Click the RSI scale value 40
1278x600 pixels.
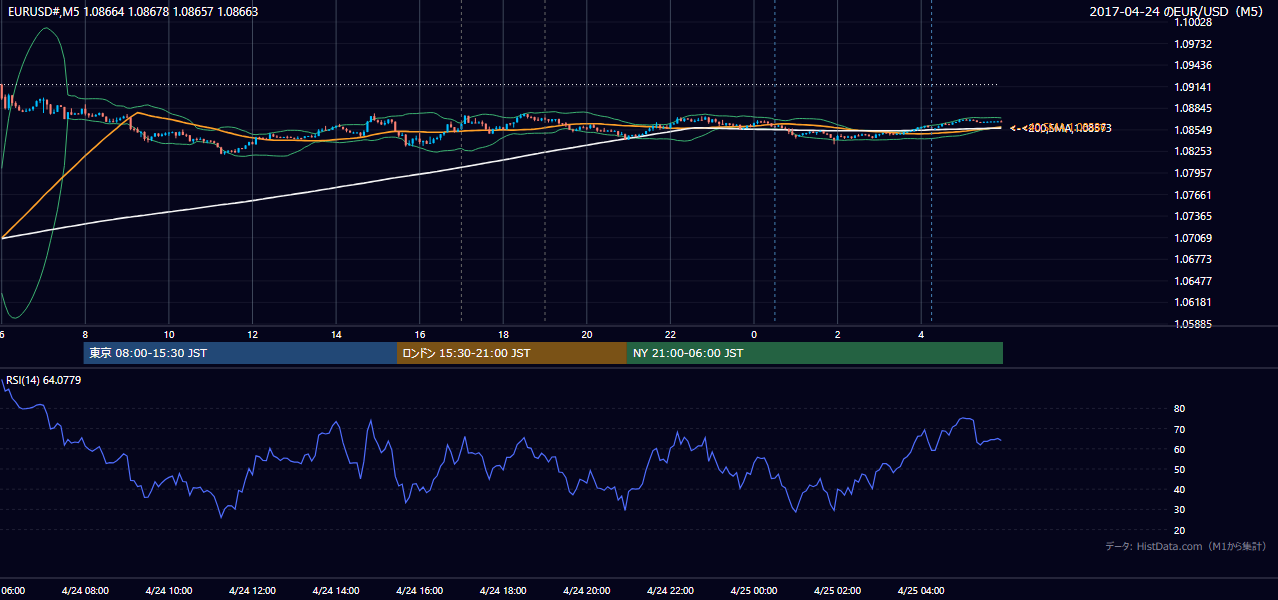tap(1180, 489)
